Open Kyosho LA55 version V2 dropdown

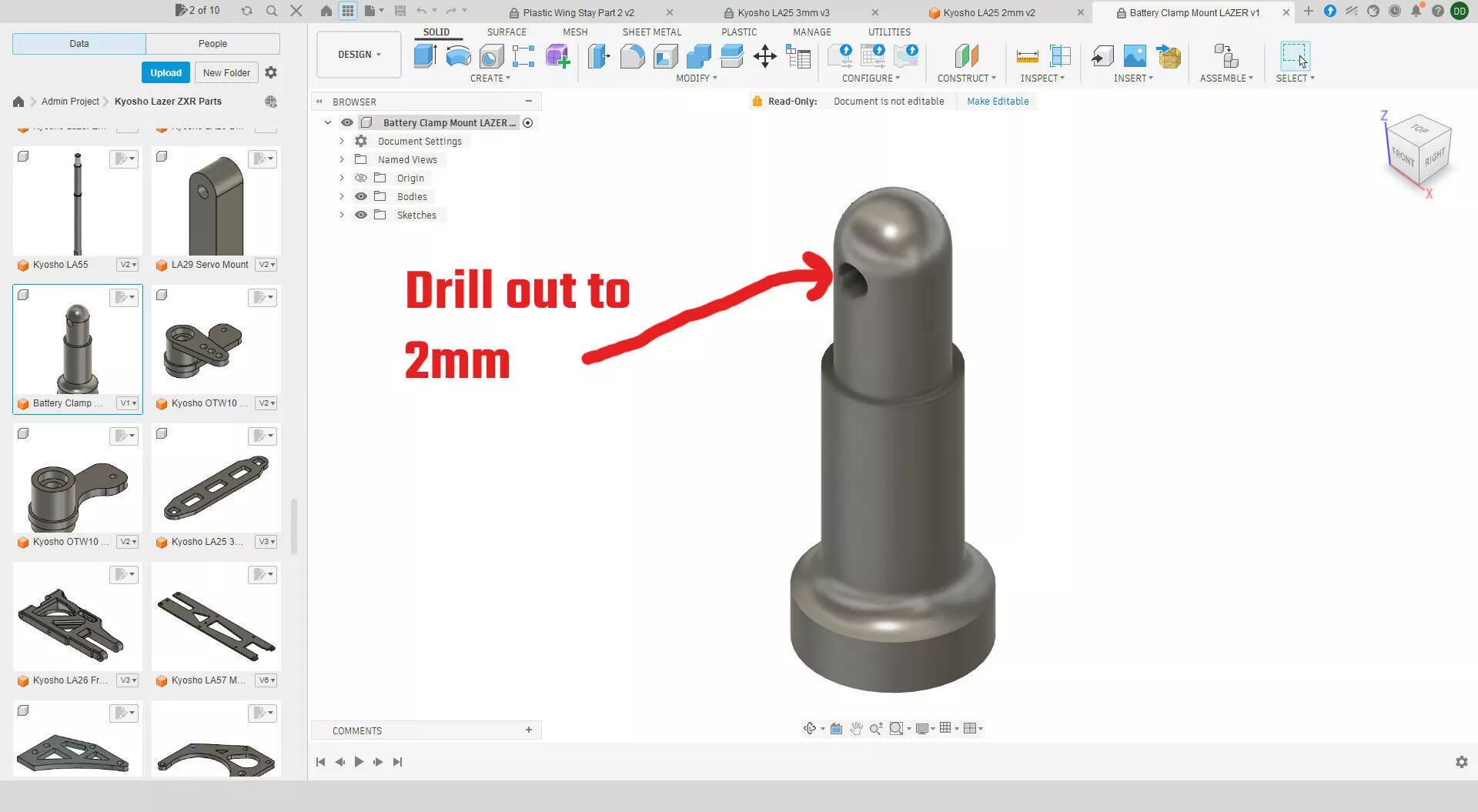pyautogui.click(x=128, y=265)
